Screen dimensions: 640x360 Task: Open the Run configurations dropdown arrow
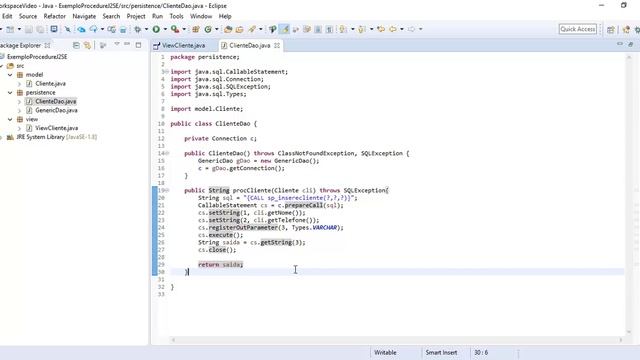click(x=165, y=29)
